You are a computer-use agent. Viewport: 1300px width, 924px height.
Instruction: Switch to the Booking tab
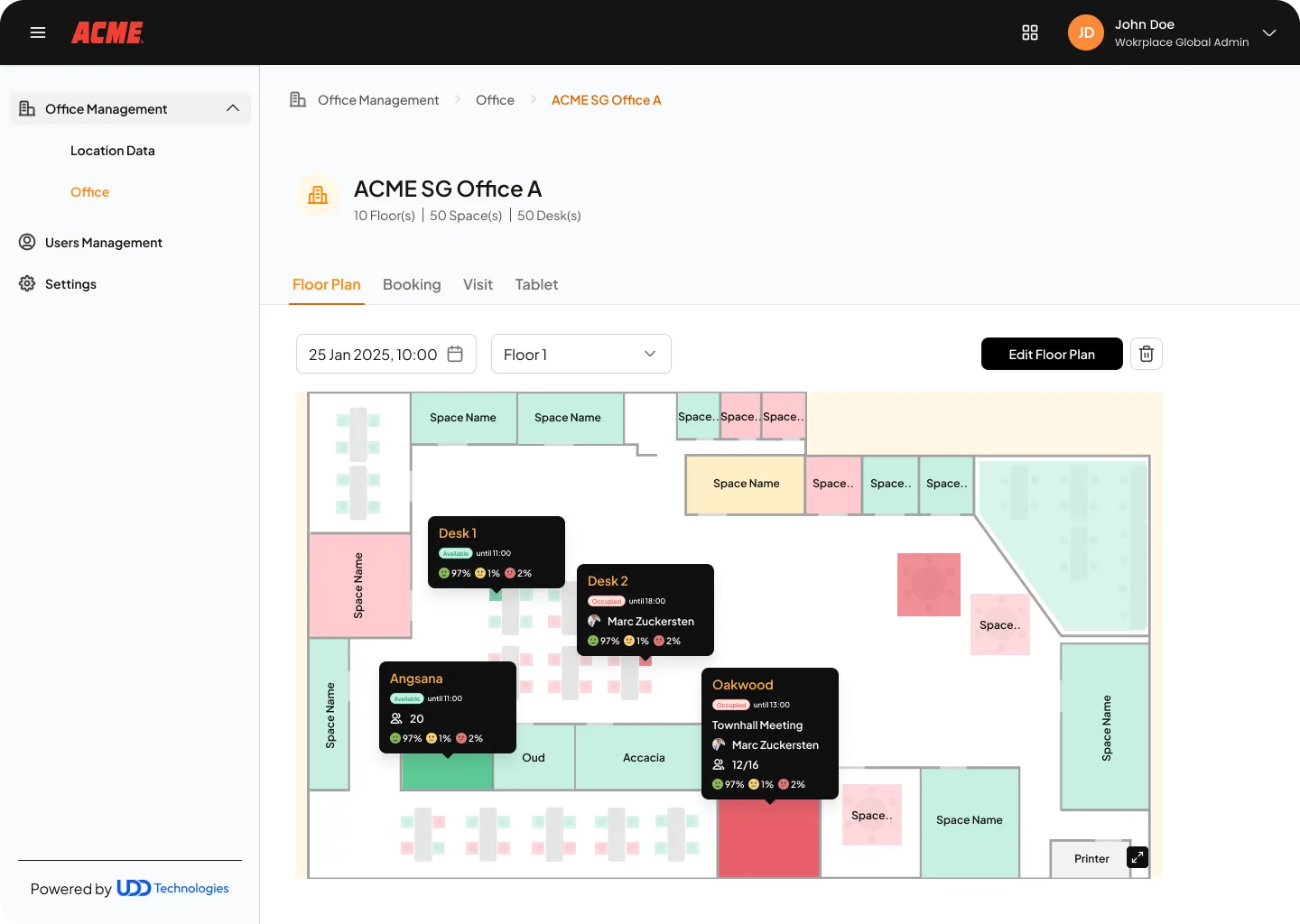pyautogui.click(x=412, y=284)
